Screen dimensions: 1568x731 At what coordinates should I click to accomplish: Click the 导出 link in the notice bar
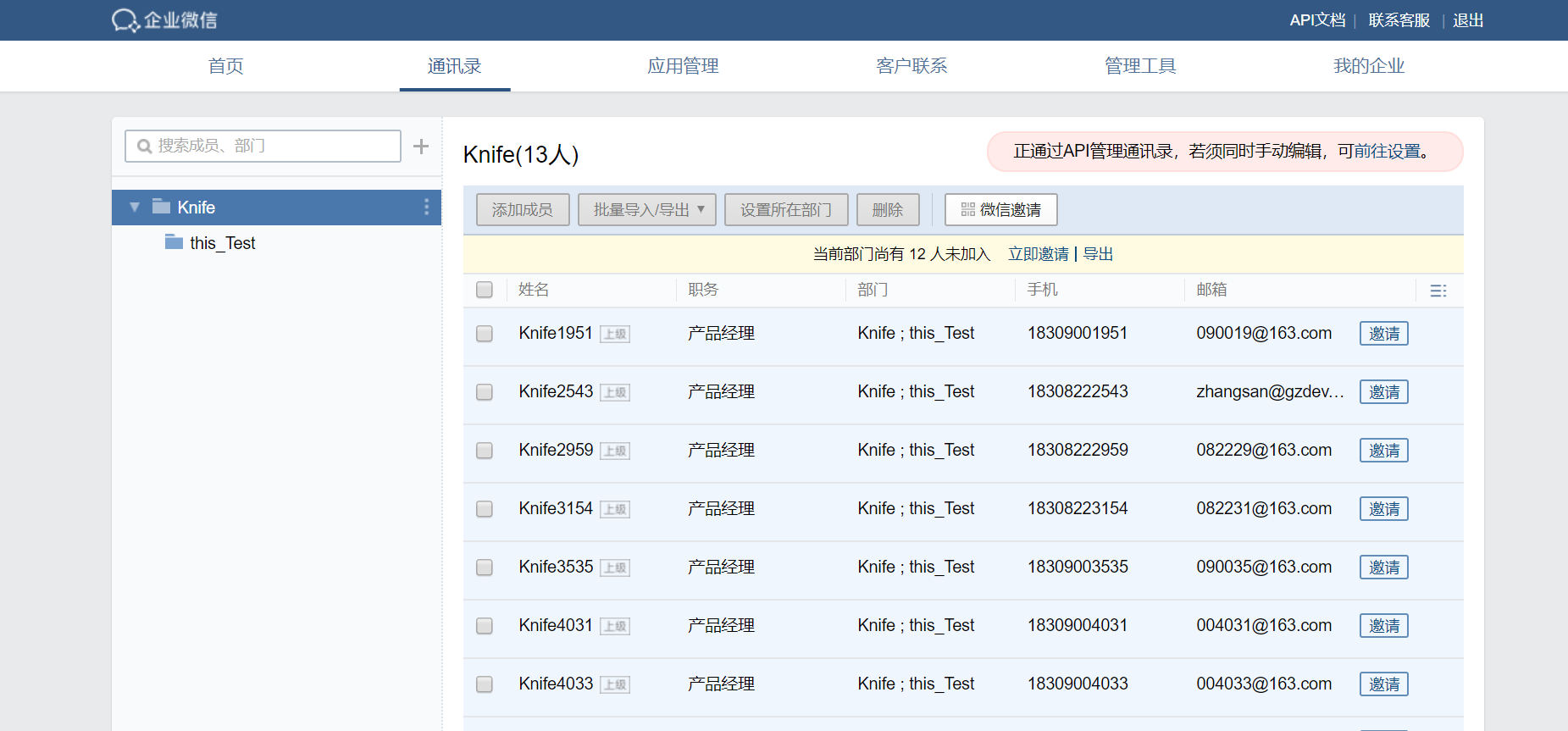point(1099,254)
